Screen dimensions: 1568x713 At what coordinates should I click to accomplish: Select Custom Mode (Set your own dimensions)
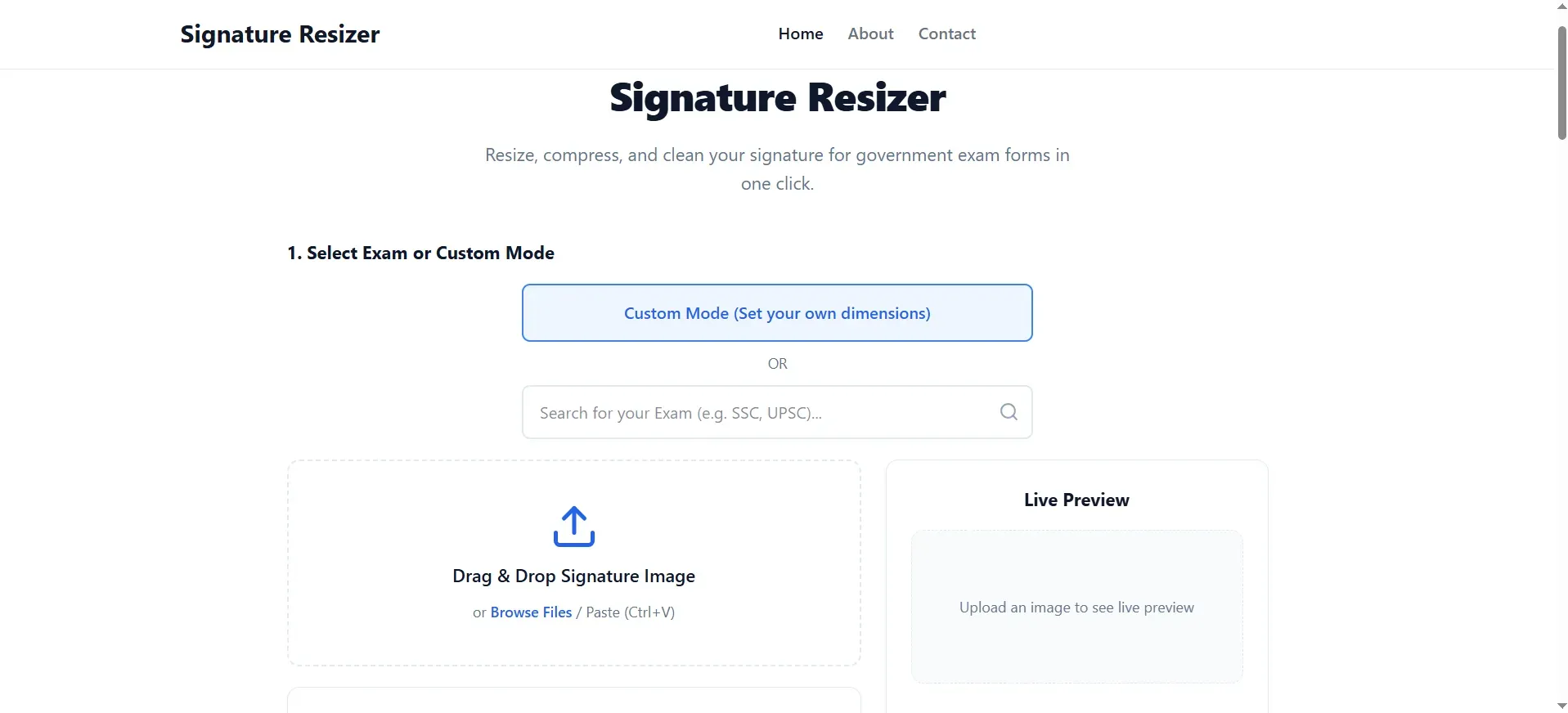click(777, 313)
